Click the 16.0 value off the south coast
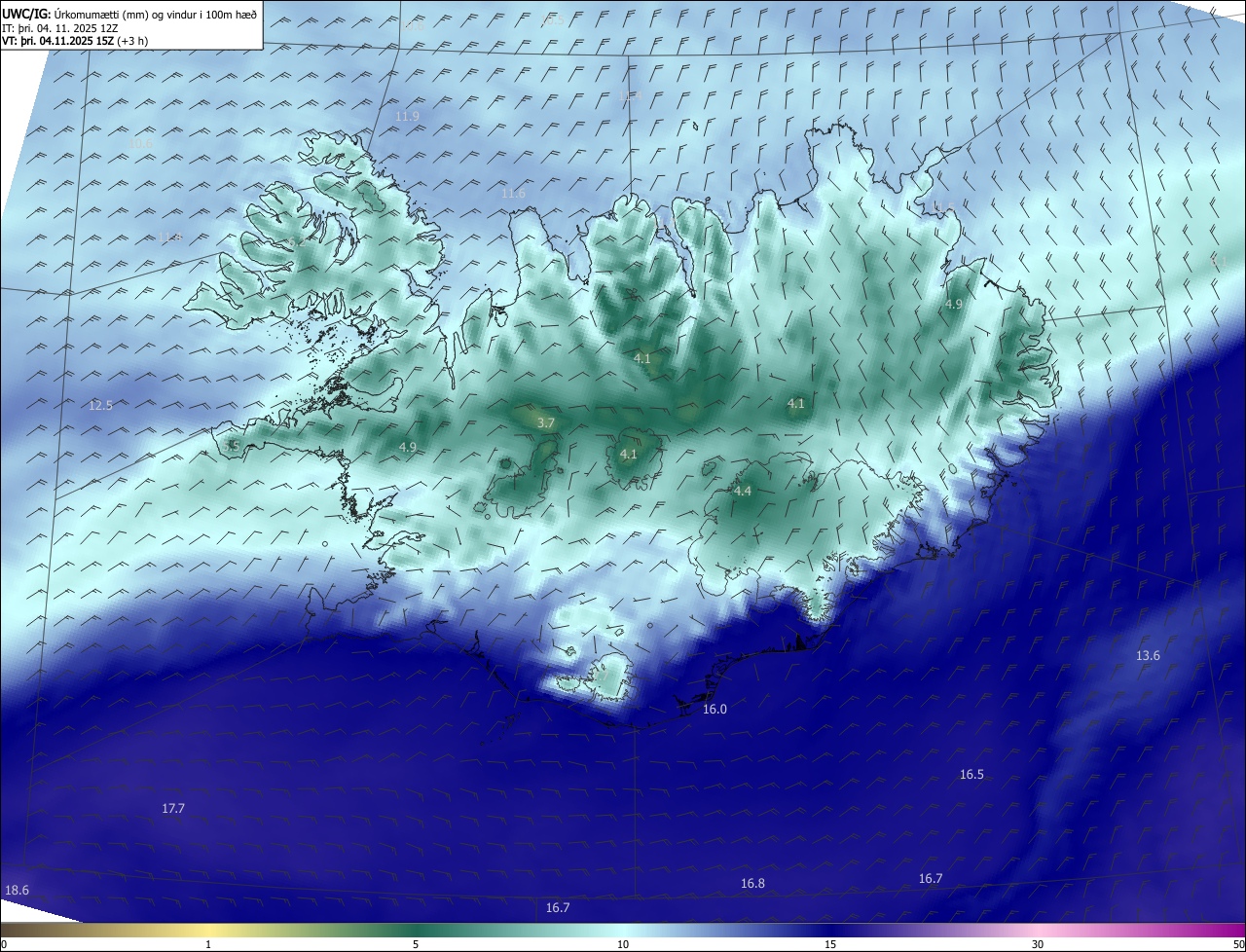The height and width of the screenshot is (952, 1246). pos(715,709)
